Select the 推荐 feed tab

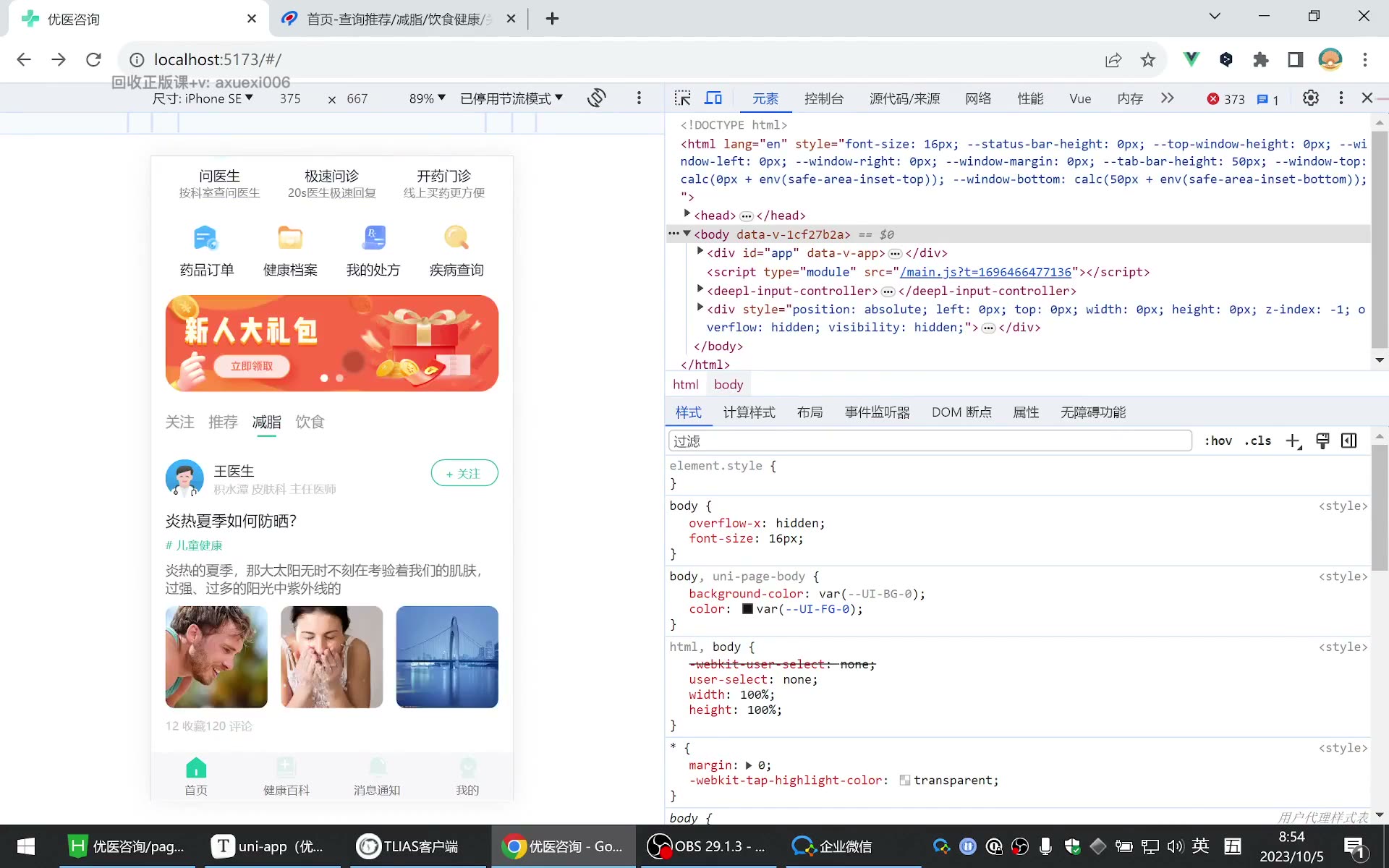pos(223,422)
